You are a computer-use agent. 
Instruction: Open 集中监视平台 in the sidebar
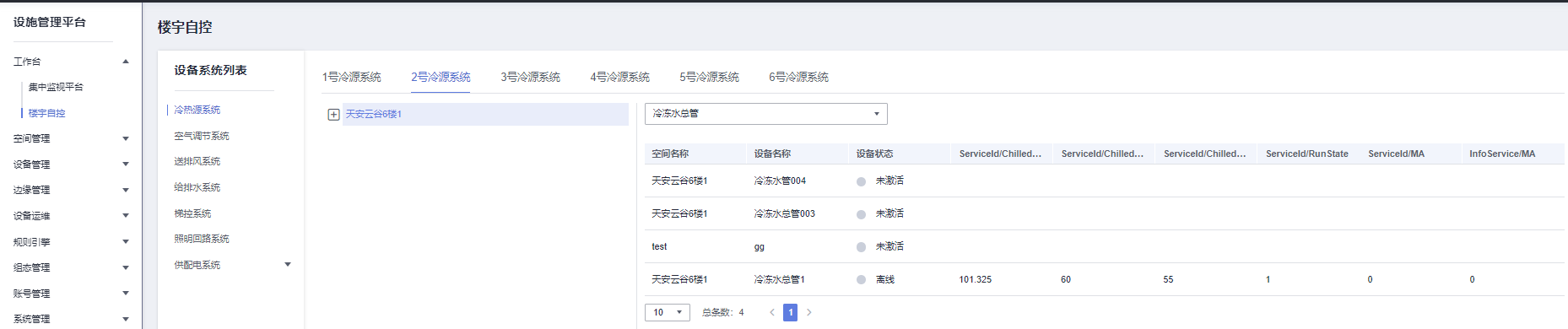56,87
